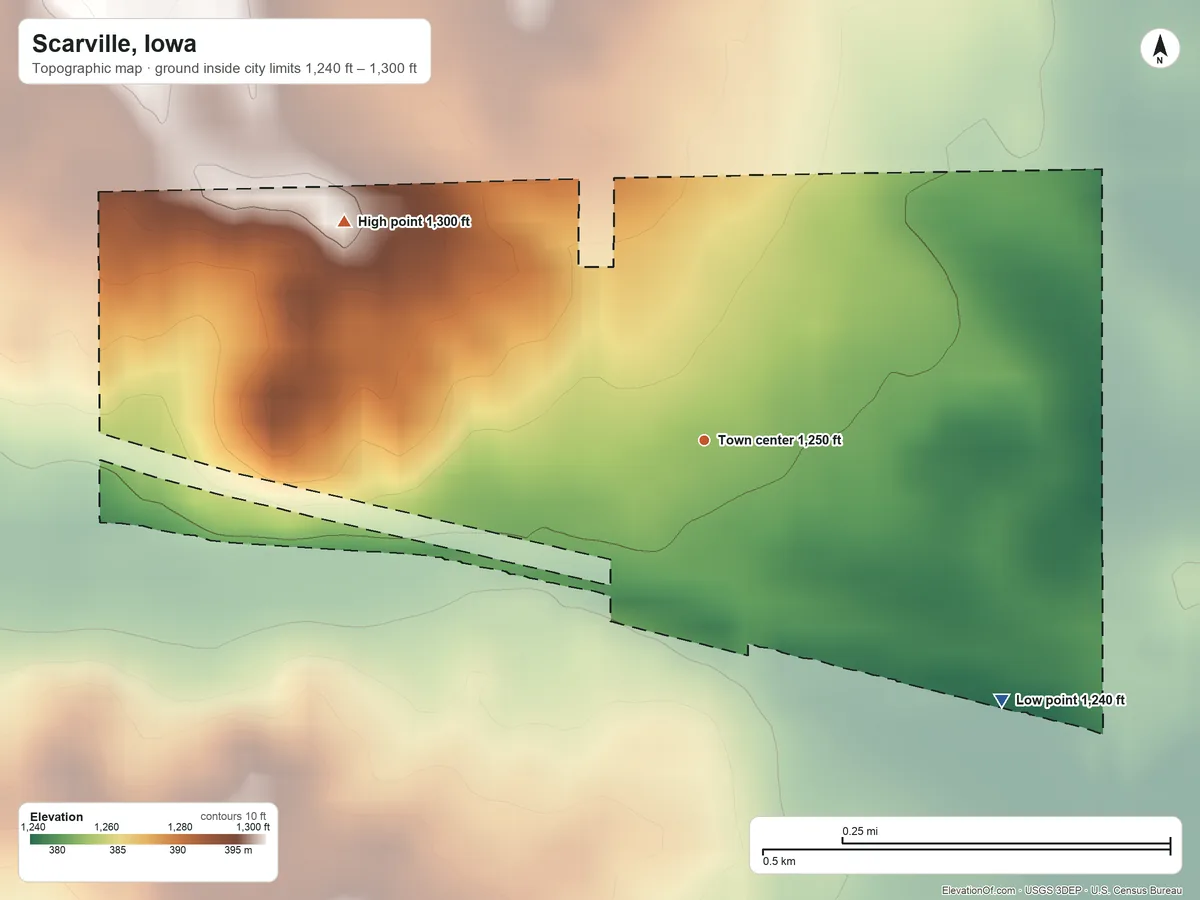Click the 380 meter legend label

[x=57, y=851]
